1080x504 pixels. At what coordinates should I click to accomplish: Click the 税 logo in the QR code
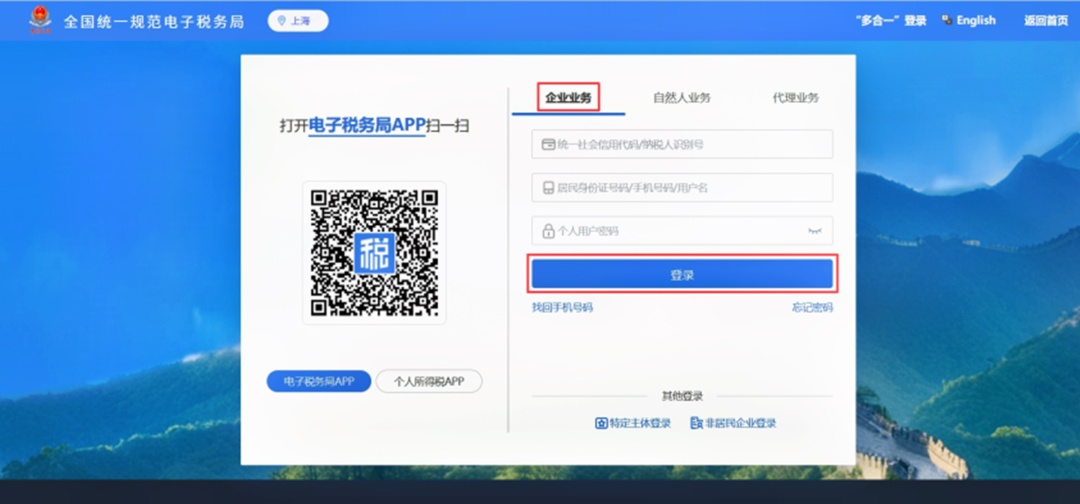click(x=374, y=253)
